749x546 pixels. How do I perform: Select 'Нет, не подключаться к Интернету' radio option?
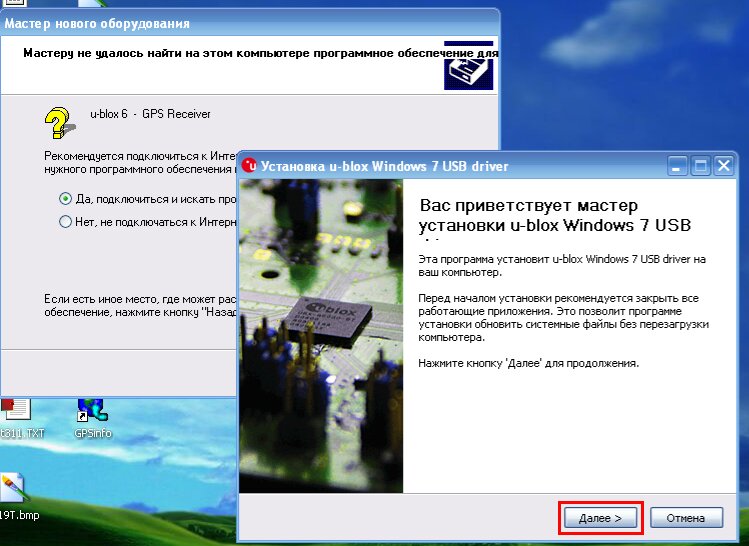tap(65, 222)
